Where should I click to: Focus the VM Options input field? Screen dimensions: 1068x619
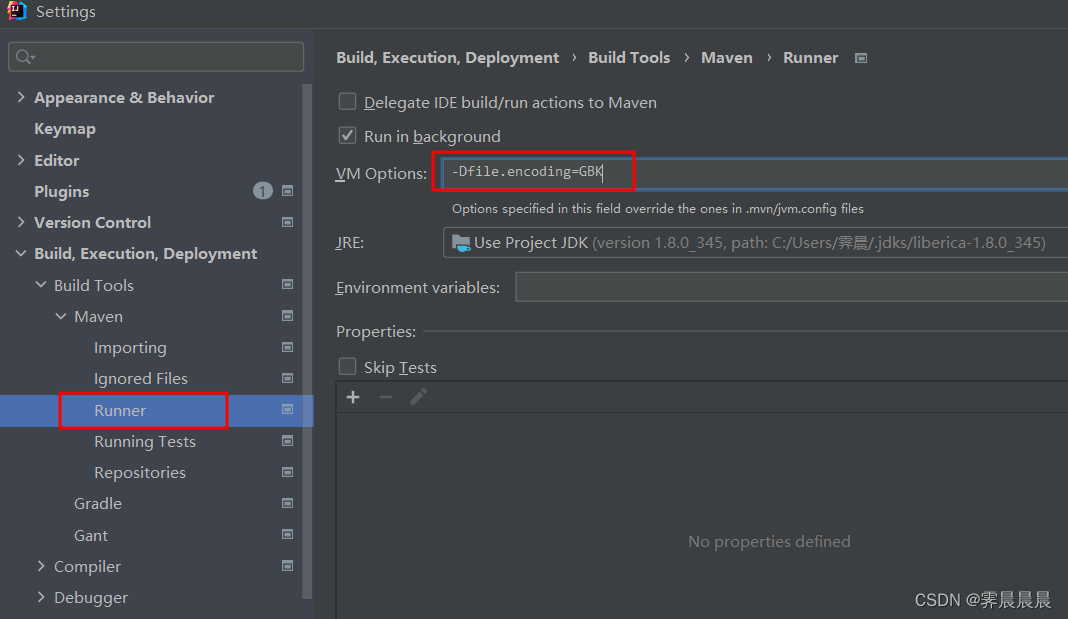click(755, 173)
